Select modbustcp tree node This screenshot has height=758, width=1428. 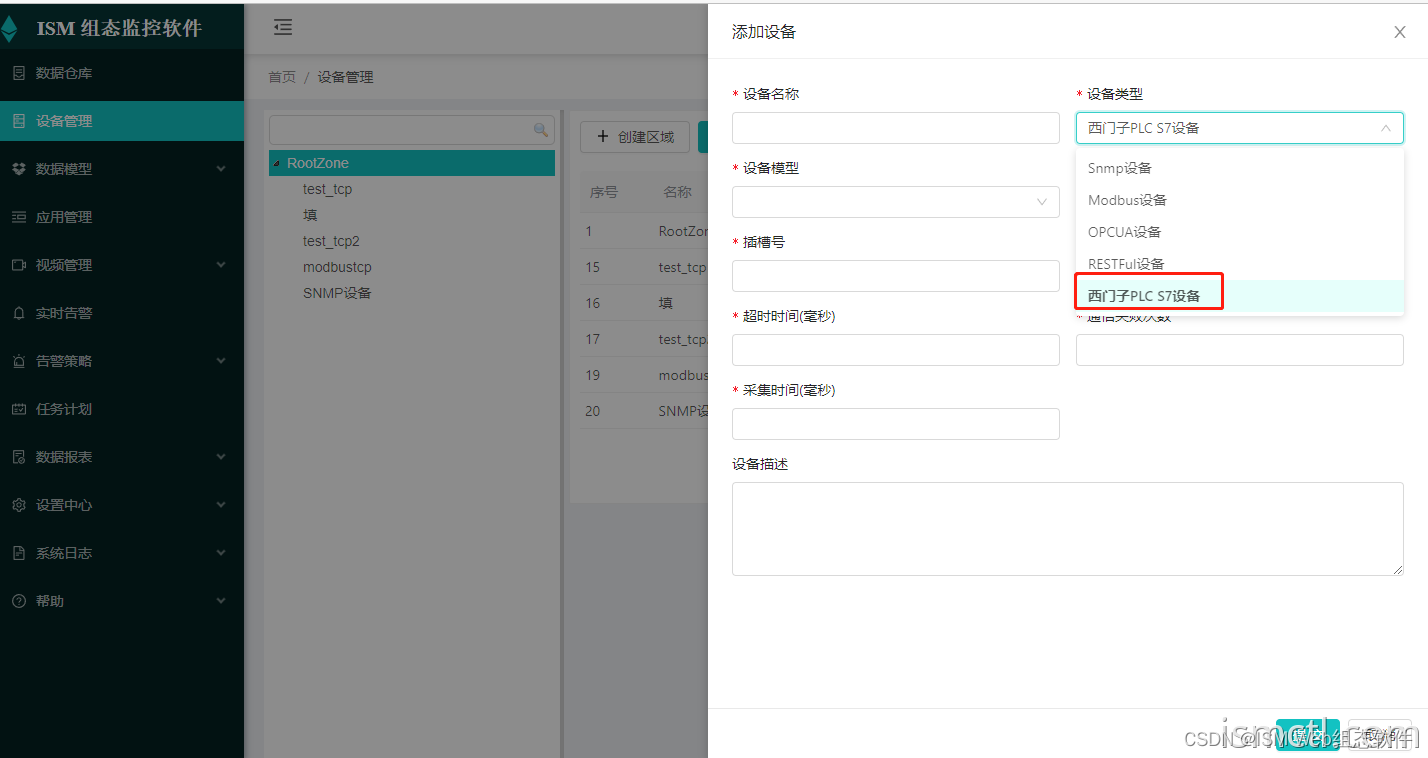tap(337, 267)
